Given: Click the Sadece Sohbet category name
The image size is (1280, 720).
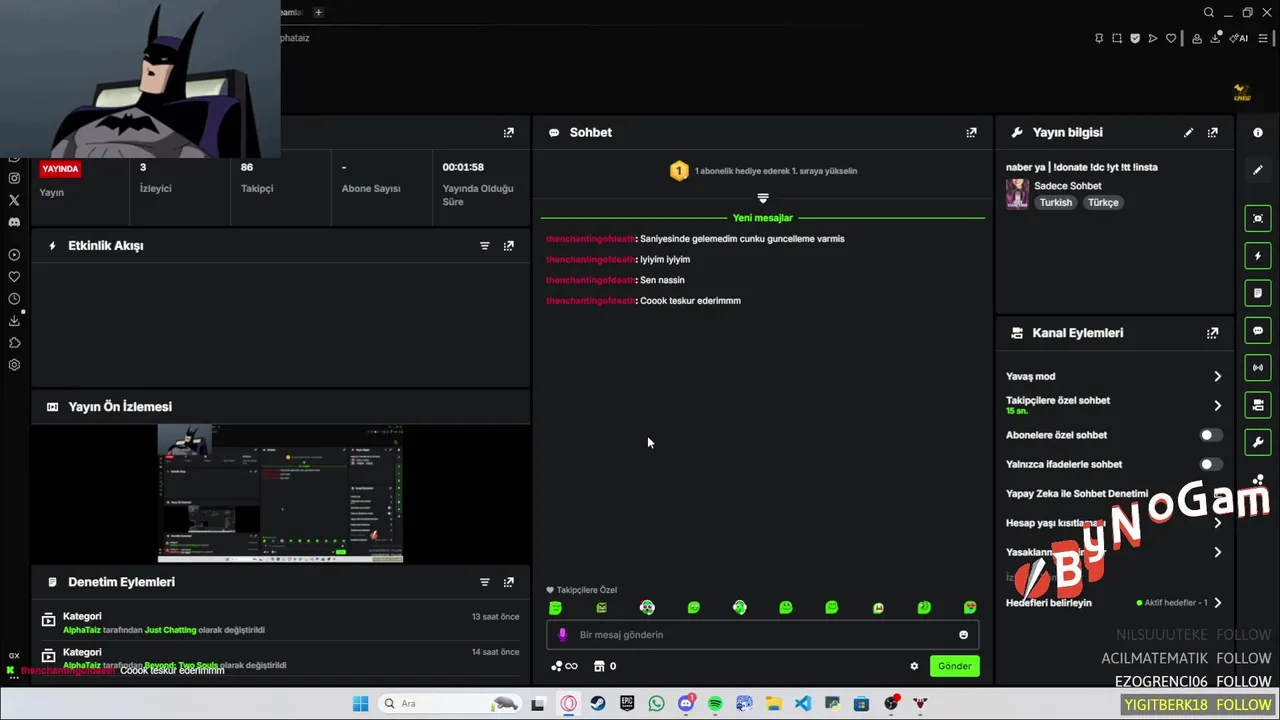Looking at the screenshot, I should 1067,186.
